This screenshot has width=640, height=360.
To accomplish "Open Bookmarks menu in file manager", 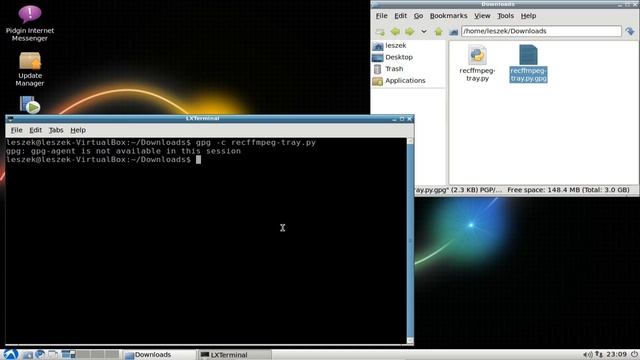I will [448, 16].
